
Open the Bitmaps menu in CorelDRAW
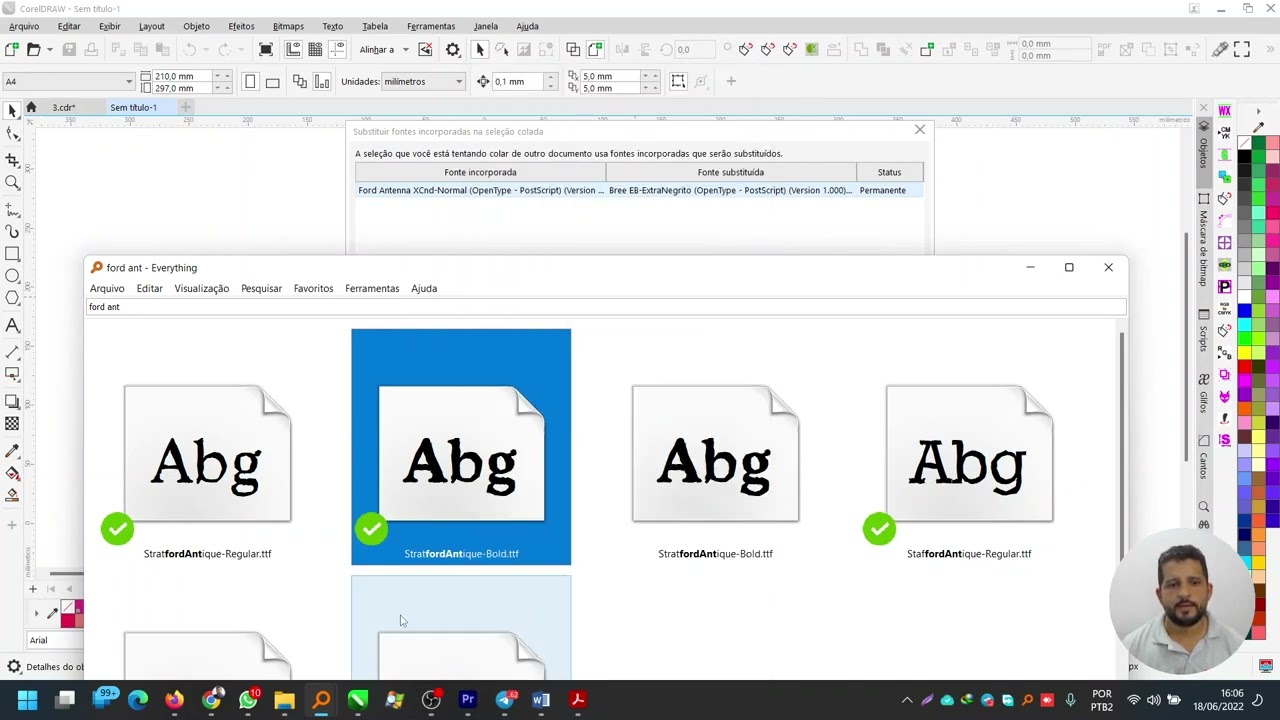point(288,26)
